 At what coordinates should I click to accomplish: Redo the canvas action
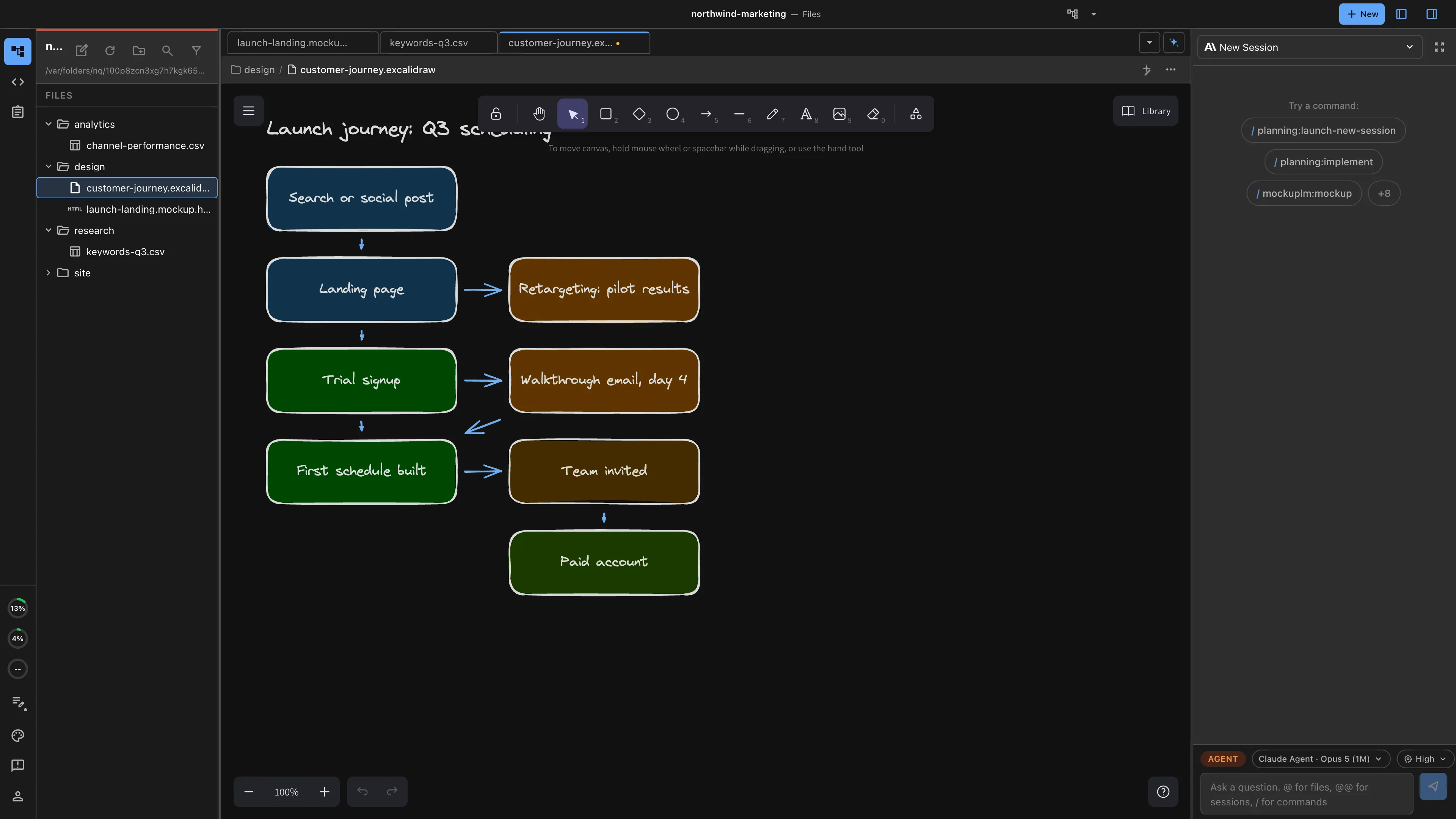click(x=392, y=791)
